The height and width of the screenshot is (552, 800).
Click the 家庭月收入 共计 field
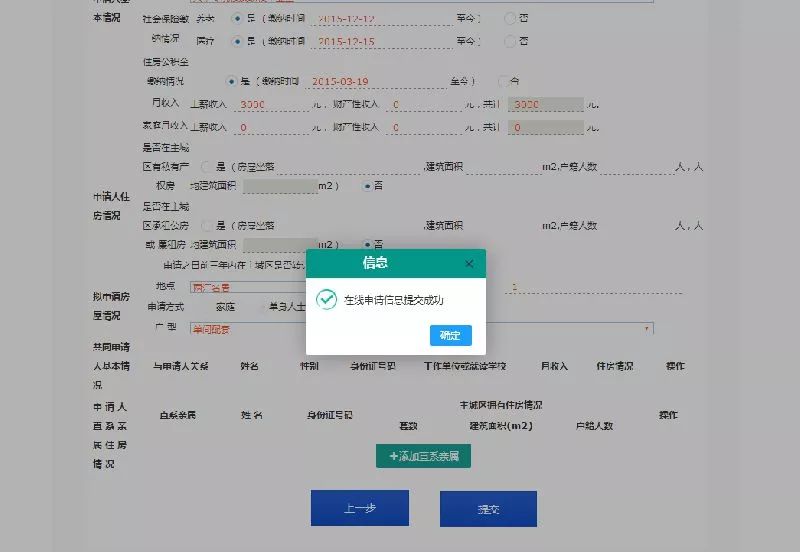coord(545,127)
